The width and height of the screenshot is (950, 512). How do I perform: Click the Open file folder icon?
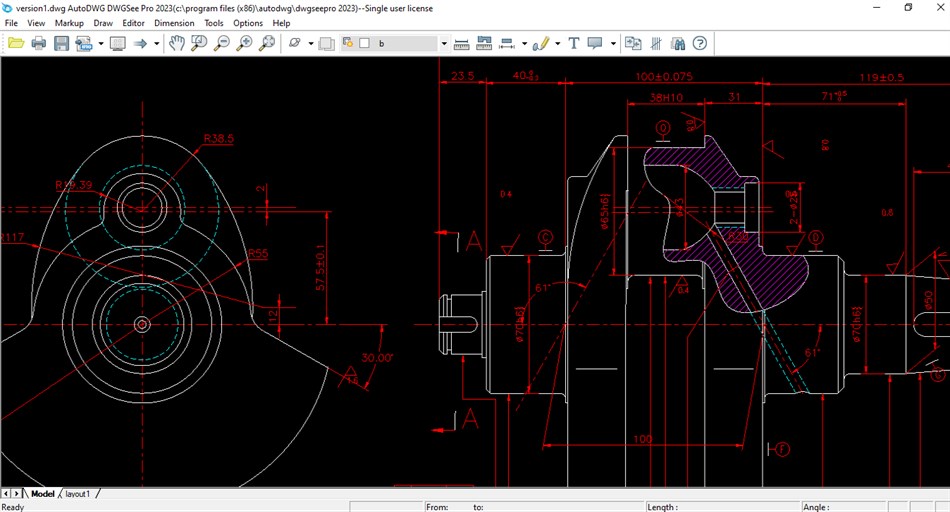click(x=16, y=43)
